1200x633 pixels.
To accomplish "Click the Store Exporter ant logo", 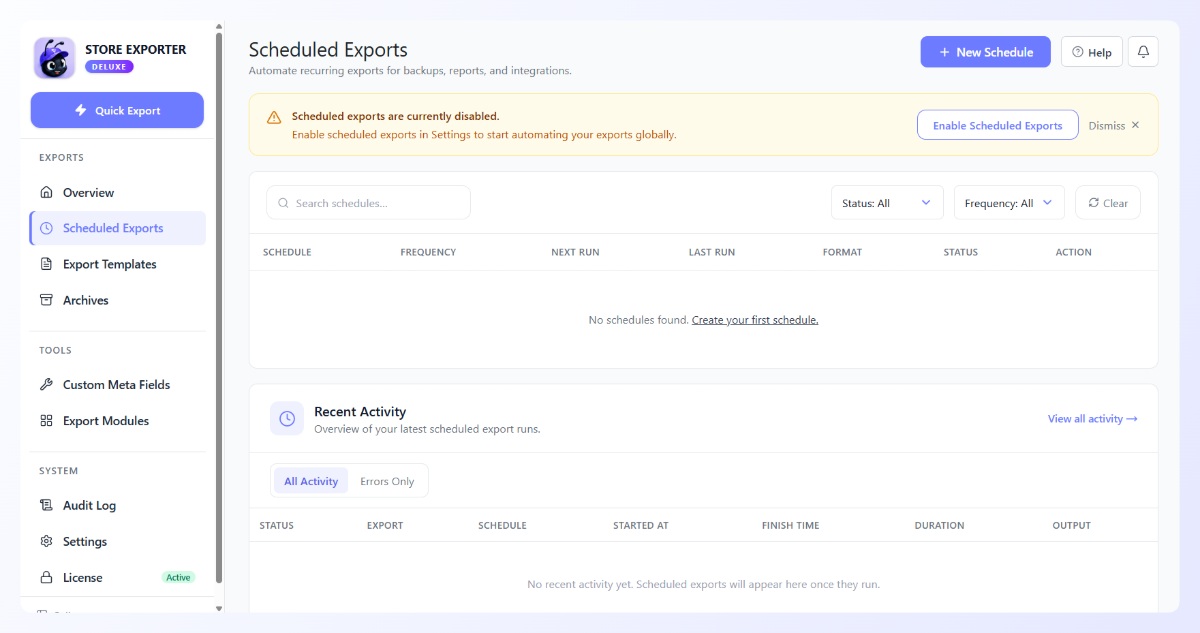I will [54, 58].
